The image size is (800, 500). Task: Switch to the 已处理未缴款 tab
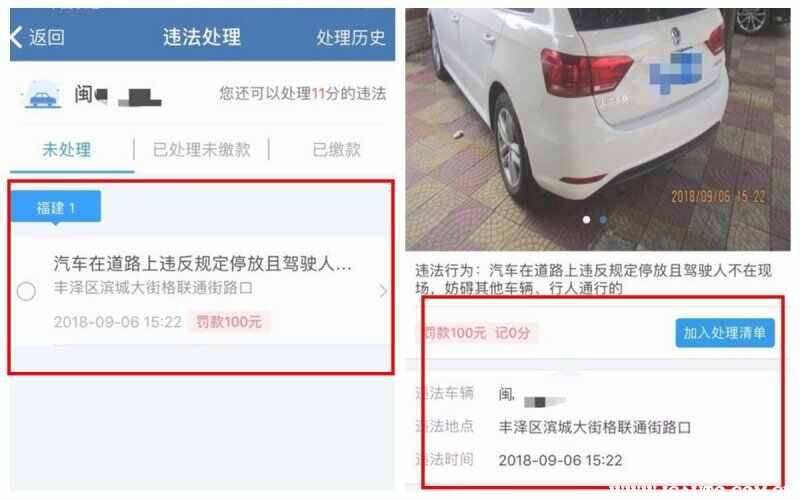tap(202, 149)
